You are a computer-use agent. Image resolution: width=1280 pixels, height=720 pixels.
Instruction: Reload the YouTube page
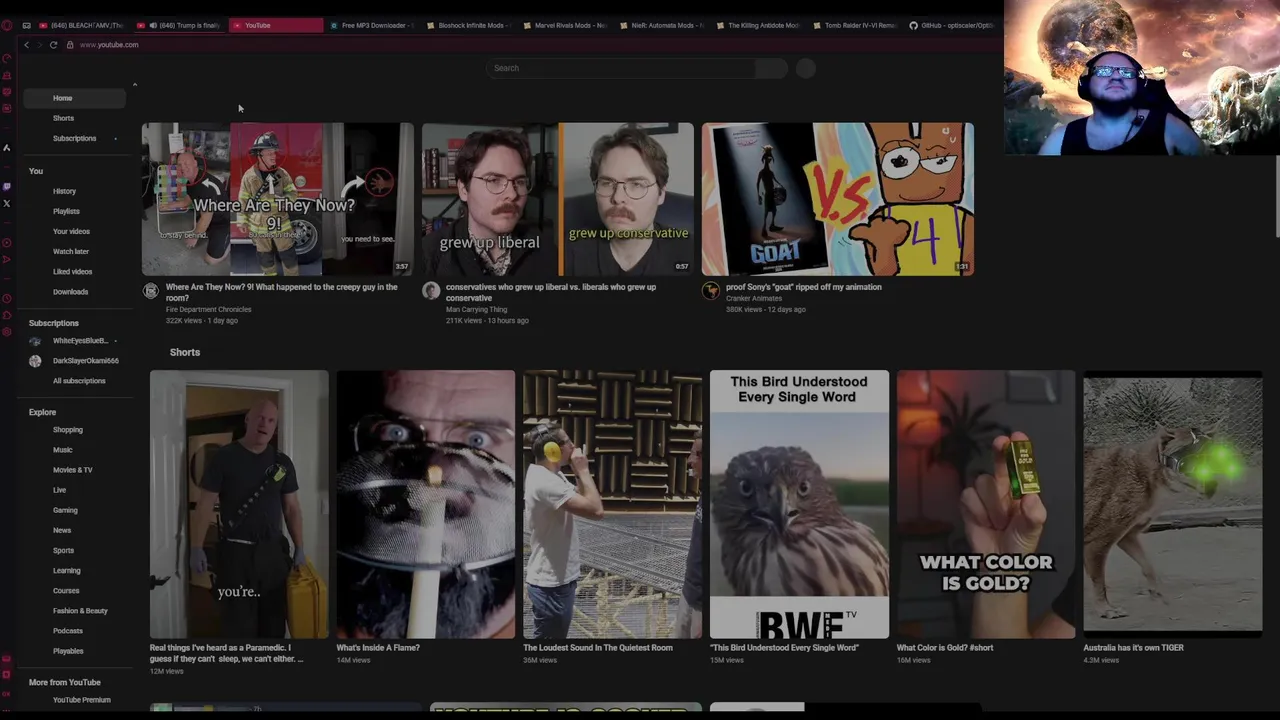click(53, 45)
